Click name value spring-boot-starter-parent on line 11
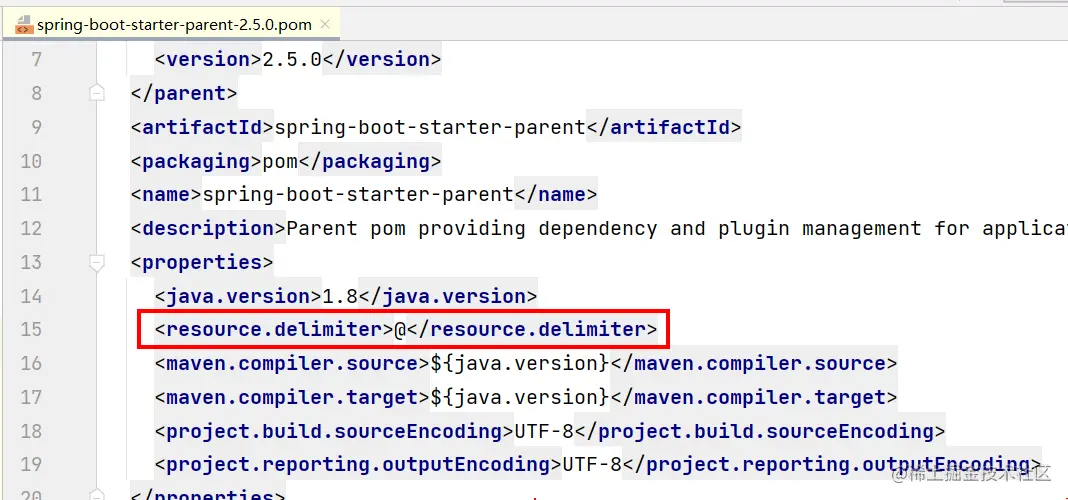The width and height of the screenshot is (1068, 500). [x=358, y=195]
